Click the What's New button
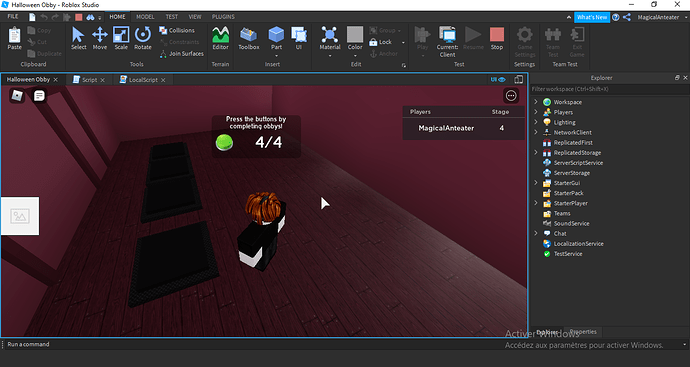The image size is (690, 367). pyautogui.click(x=592, y=17)
